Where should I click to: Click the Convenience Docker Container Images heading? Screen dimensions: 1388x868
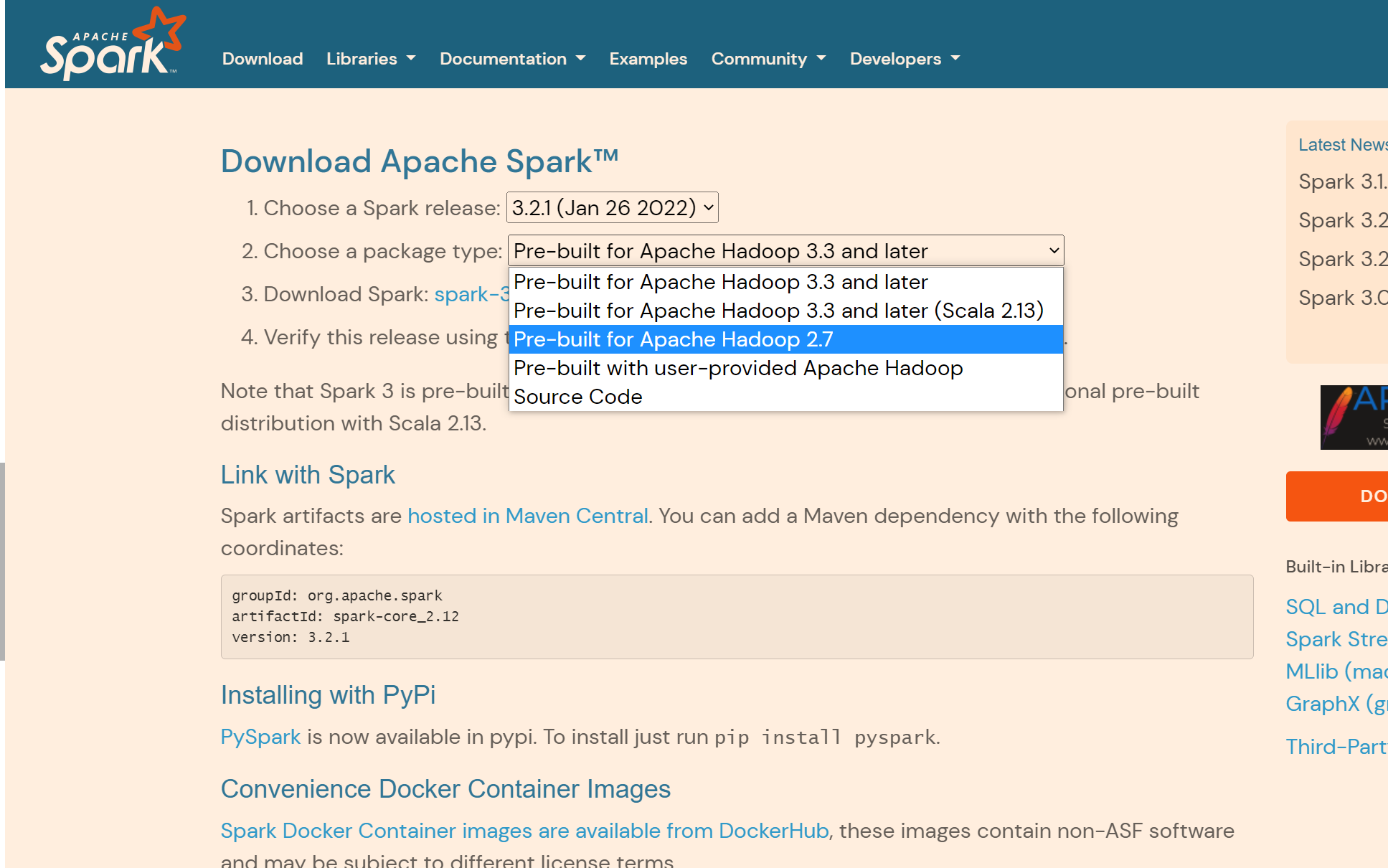coord(445,789)
